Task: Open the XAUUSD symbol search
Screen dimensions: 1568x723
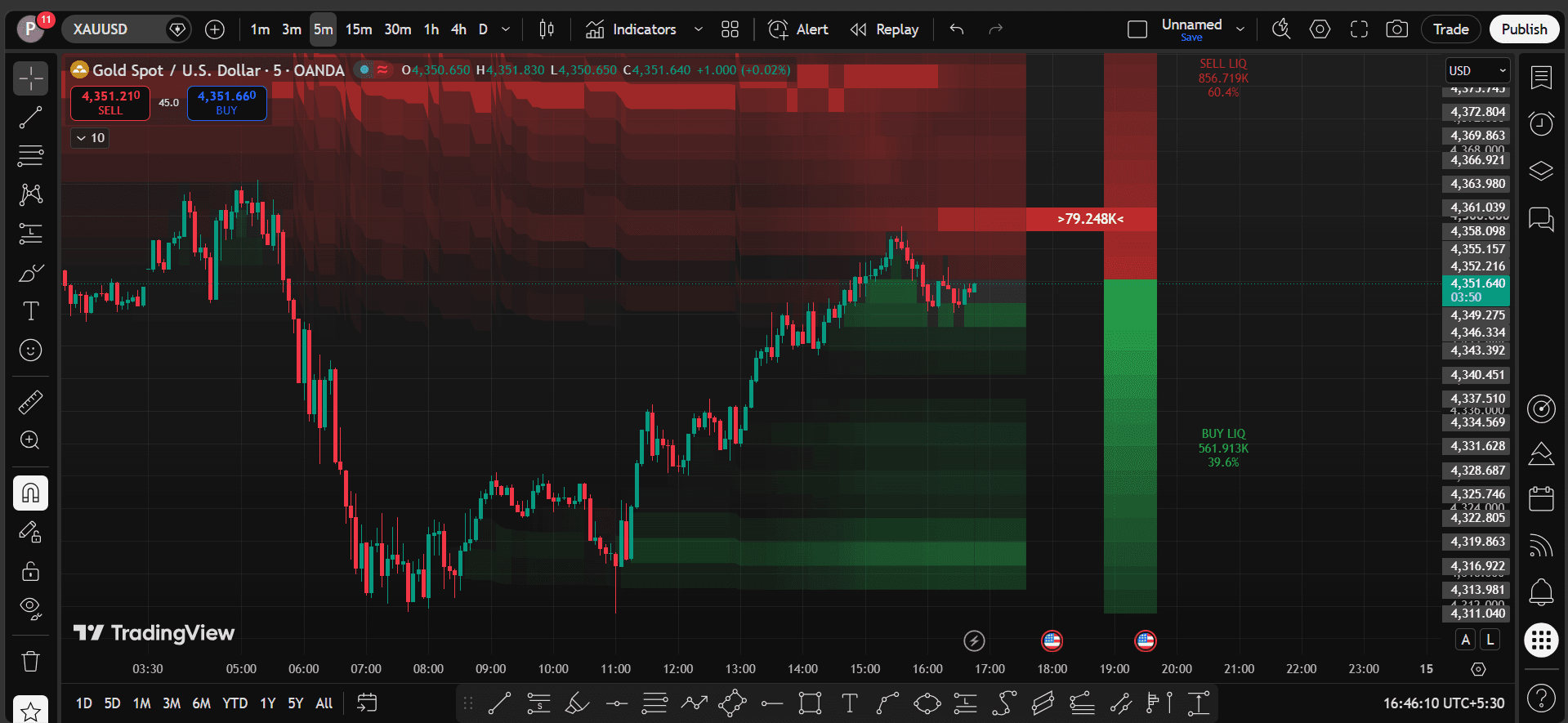Action: coord(127,29)
